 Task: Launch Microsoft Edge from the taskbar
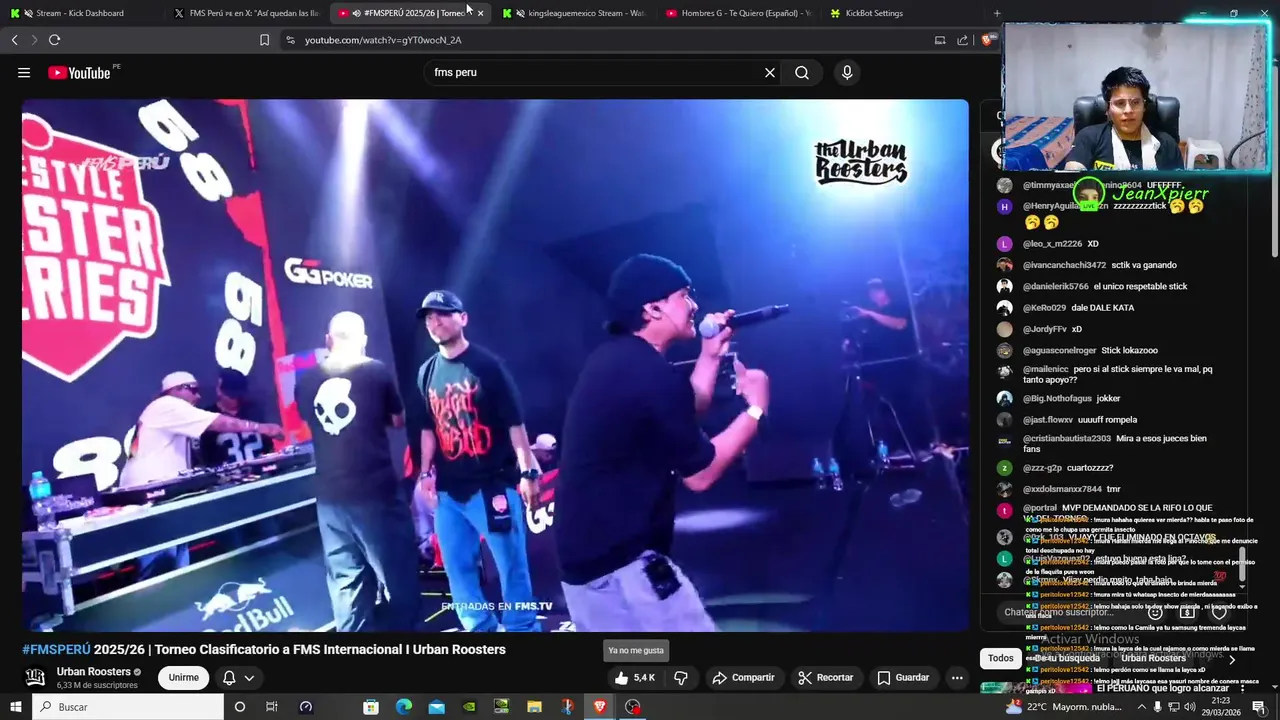[403, 707]
